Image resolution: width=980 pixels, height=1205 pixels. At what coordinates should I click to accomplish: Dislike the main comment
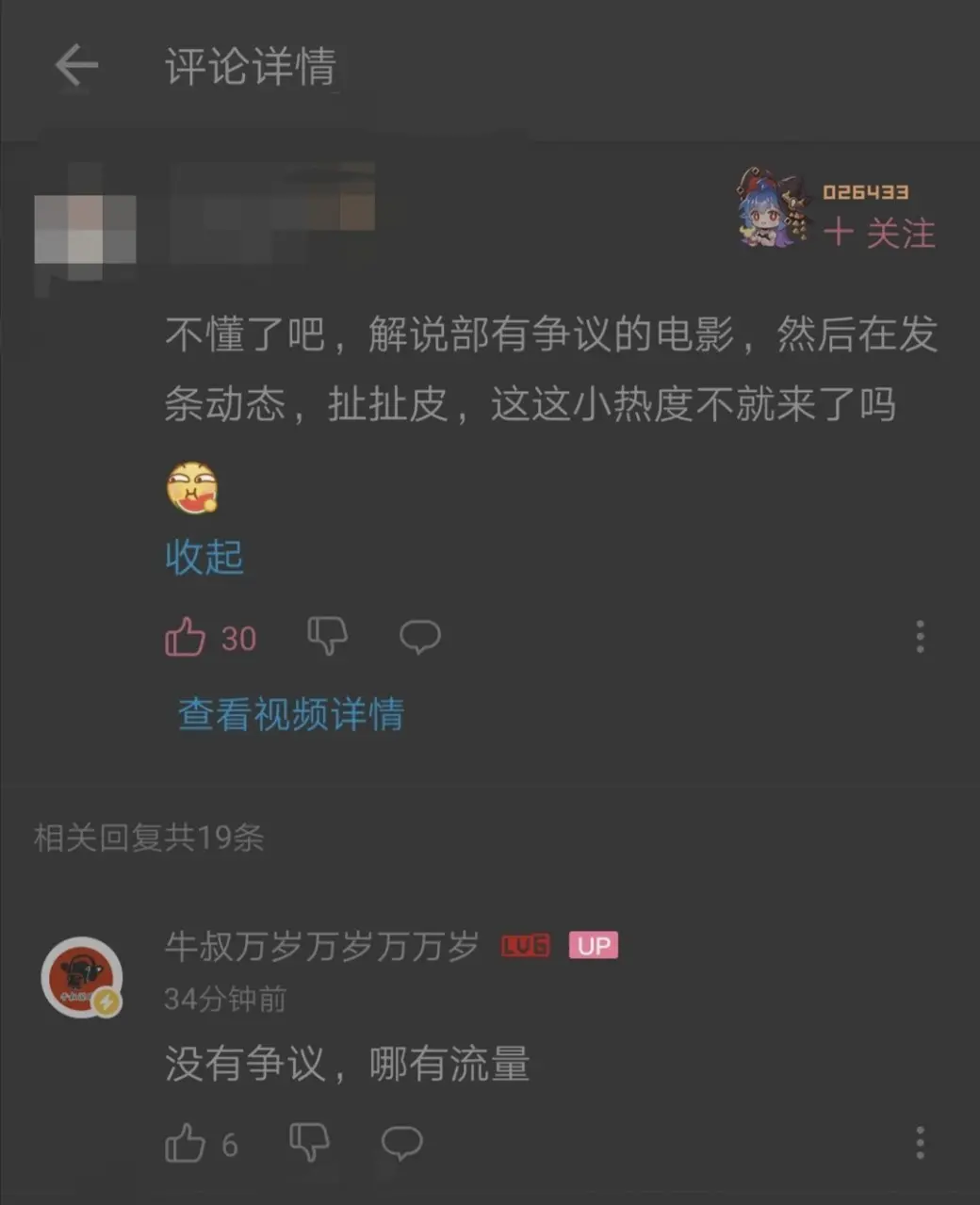tap(328, 636)
